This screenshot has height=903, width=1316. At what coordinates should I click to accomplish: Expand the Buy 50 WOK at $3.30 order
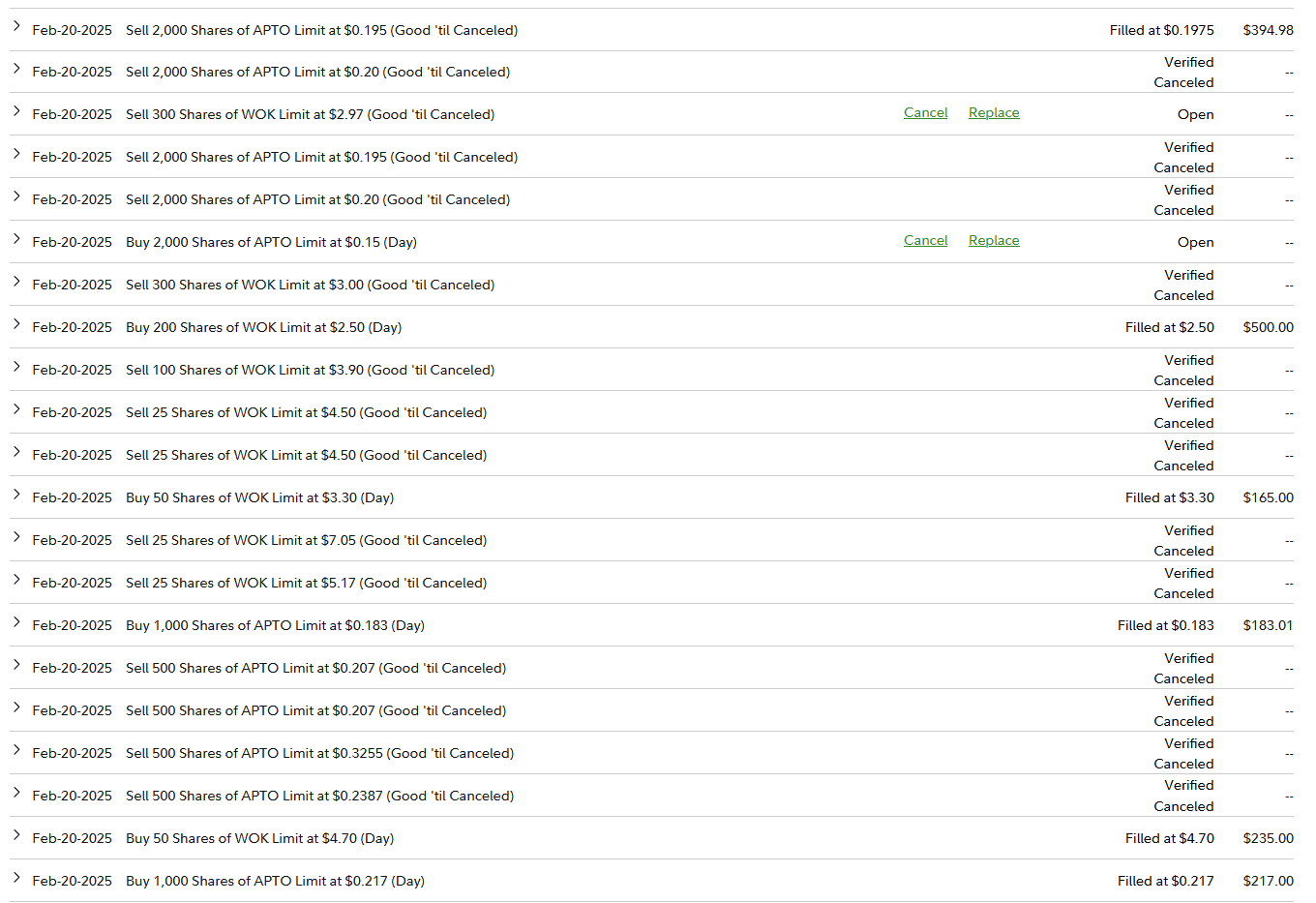click(16, 495)
